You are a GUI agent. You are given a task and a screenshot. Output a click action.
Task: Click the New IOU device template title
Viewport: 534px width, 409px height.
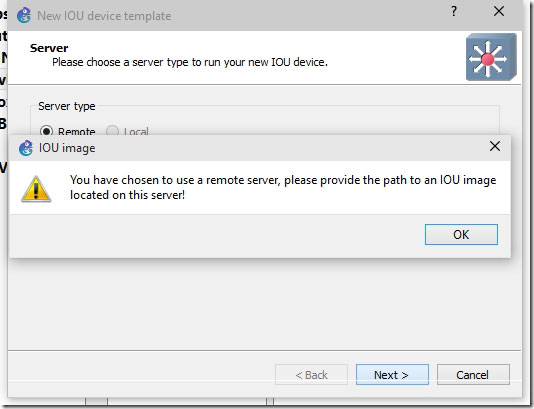104,16
